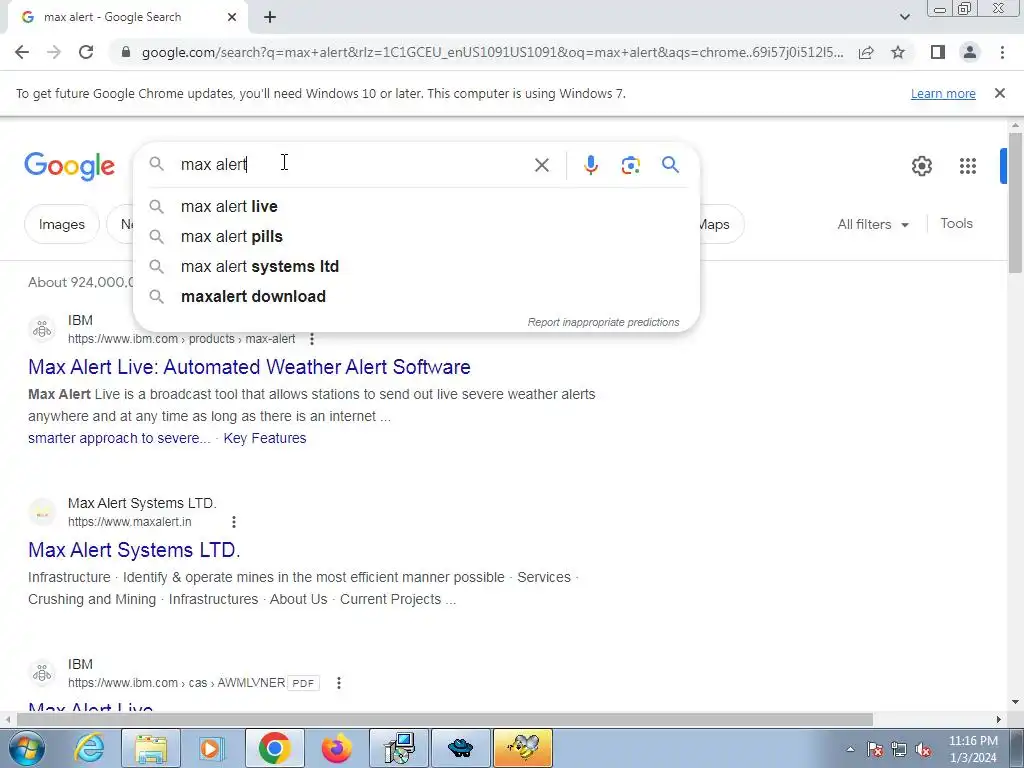1024x768 pixels.
Task: Close the max alert Google Search tab
Action: pos(232,18)
